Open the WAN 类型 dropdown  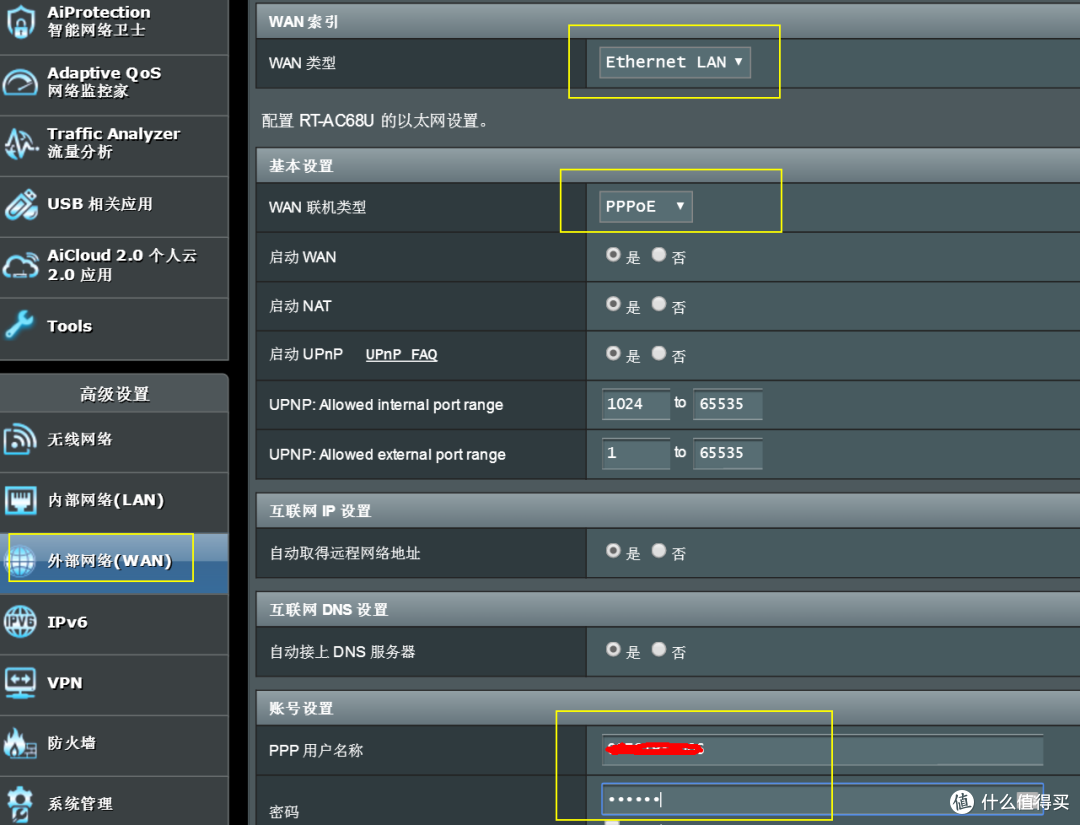click(674, 61)
